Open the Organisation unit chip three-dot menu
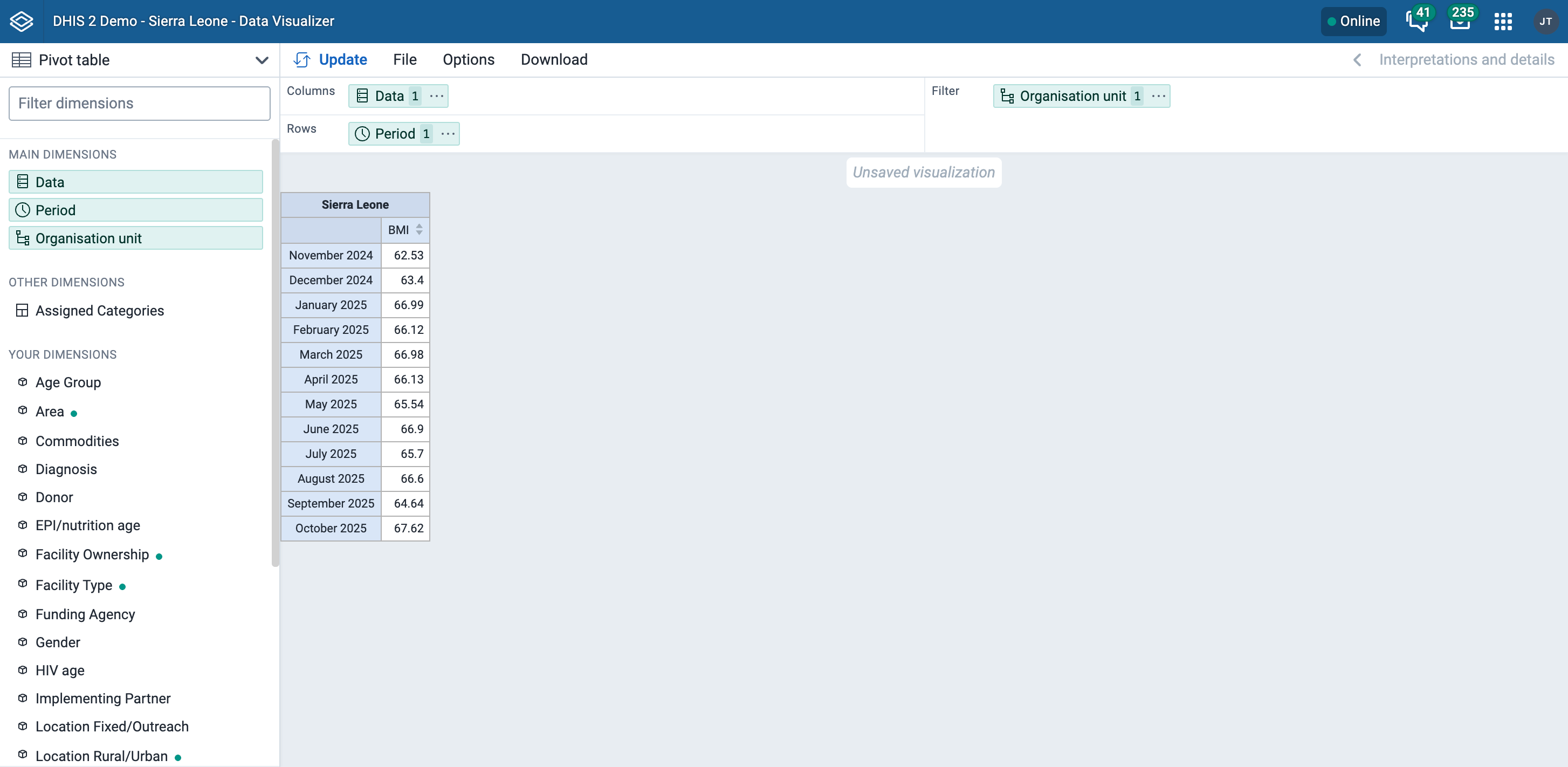This screenshot has width=1568, height=767. [1158, 96]
